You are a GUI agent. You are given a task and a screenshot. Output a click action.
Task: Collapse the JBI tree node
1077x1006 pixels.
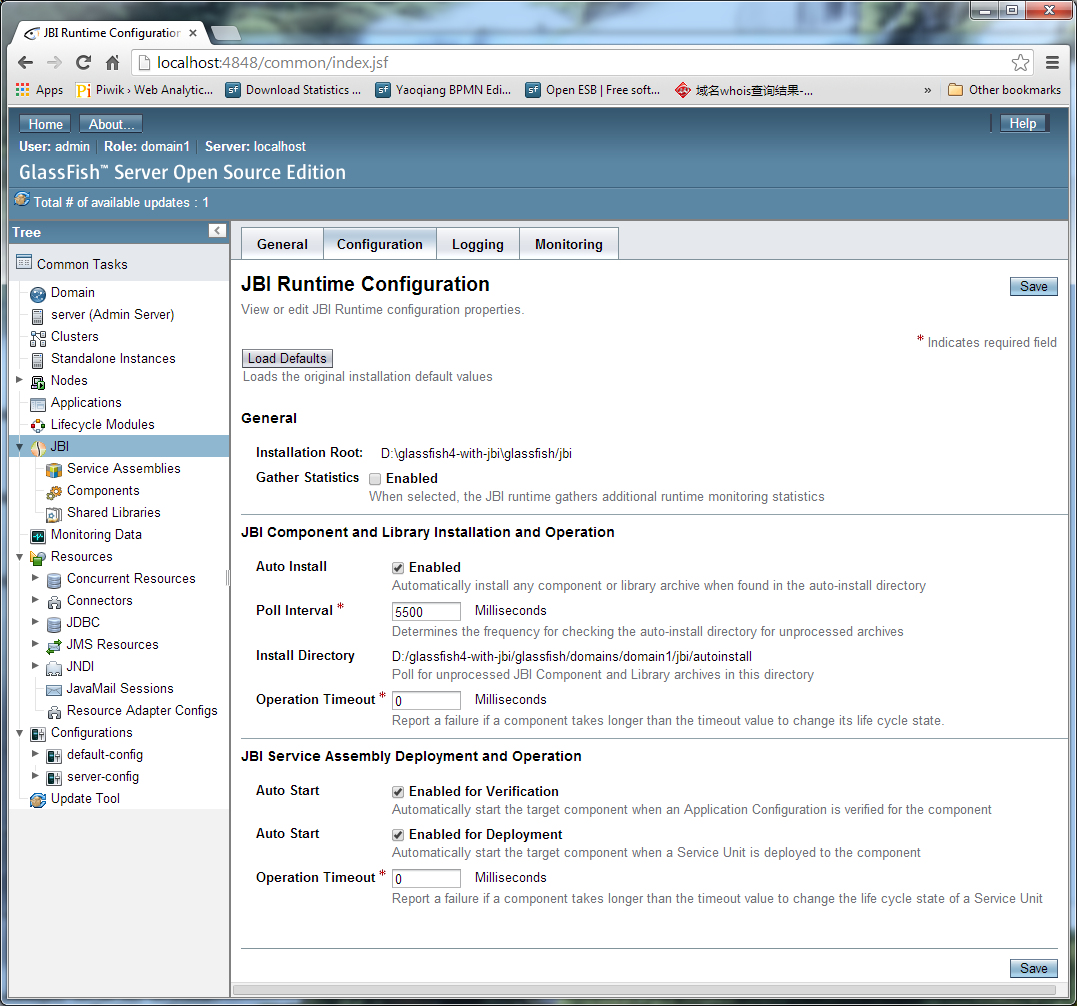pyautogui.click(x=19, y=447)
